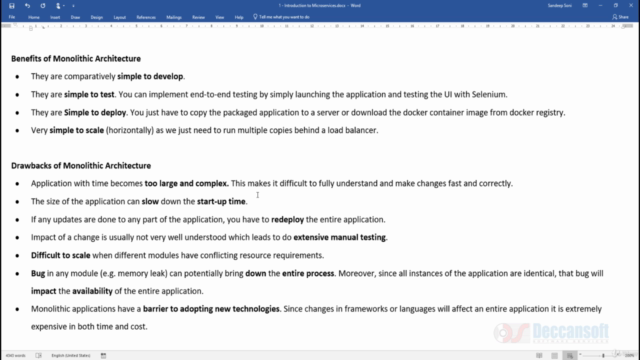Click the bold text 'Simple to deploy'
640x360 pixels.
[95, 112]
